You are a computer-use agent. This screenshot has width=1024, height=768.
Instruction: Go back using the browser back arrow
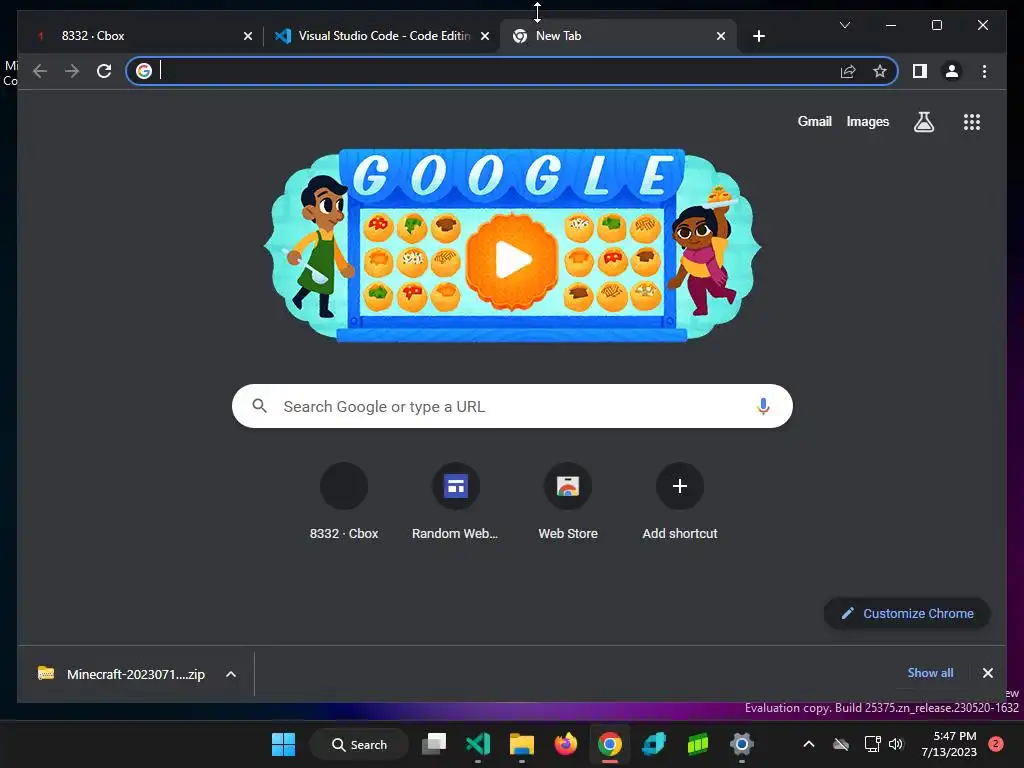(40, 71)
